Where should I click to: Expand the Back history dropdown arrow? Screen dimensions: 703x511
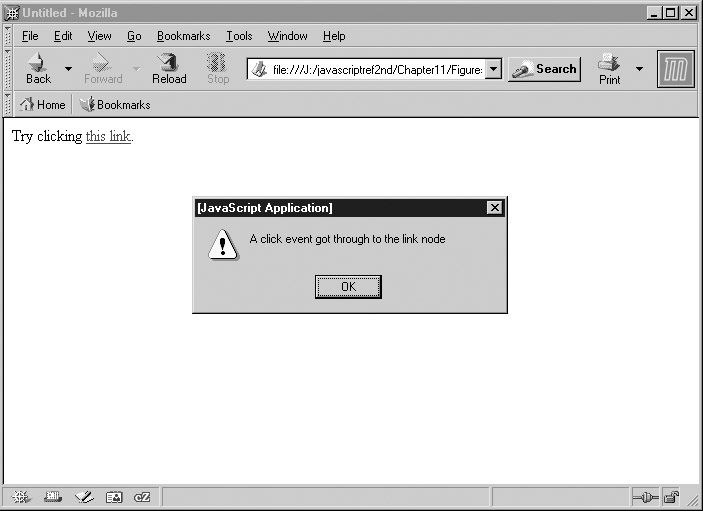click(x=68, y=69)
